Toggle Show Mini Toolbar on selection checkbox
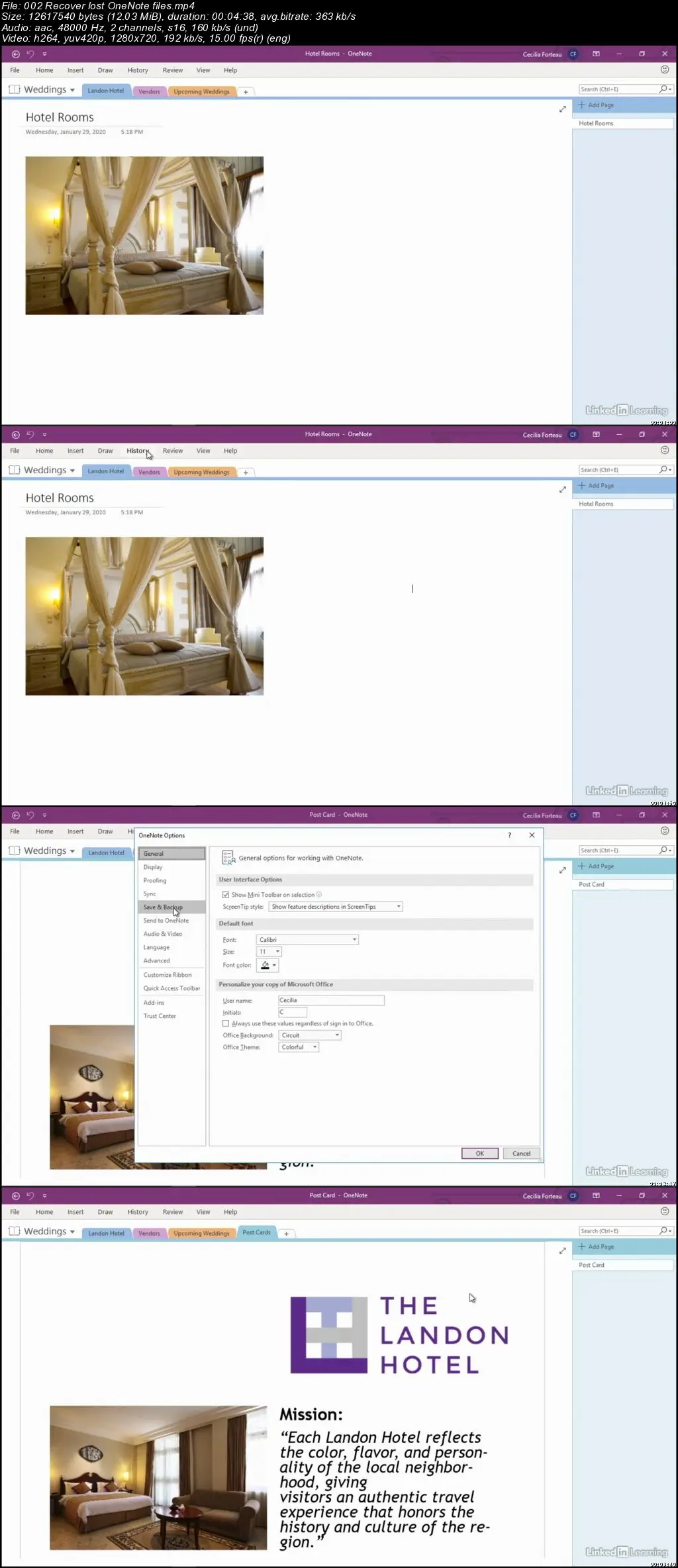 tap(226, 895)
